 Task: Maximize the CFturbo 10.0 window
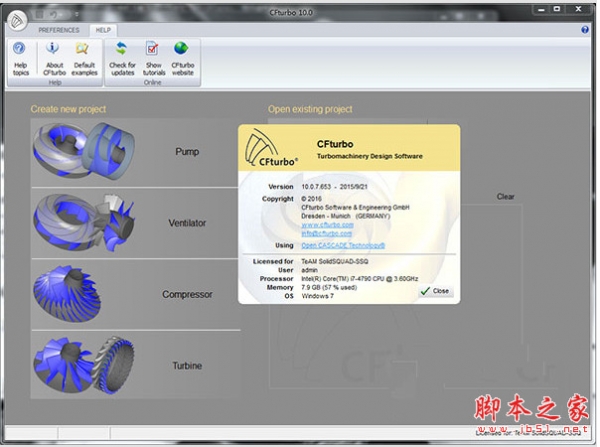pos(558,9)
